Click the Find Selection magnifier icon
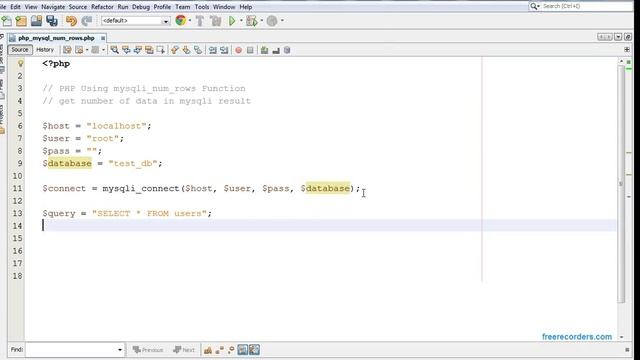The width and height of the screenshot is (640, 360). pos(115,50)
